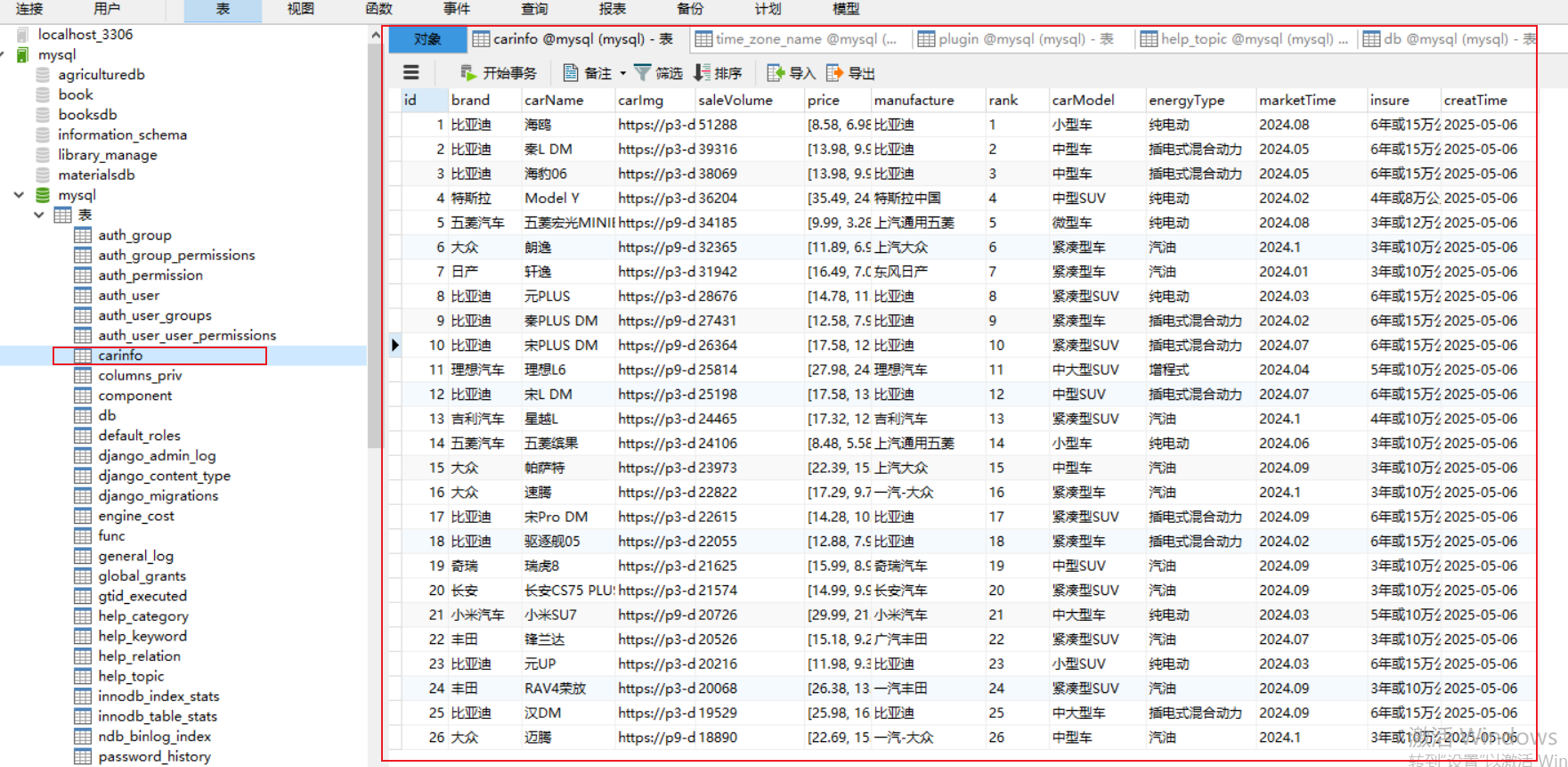The width and height of the screenshot is (1568, 767).
Task: Click the 导入 import icon
Action: coord(776,73)
